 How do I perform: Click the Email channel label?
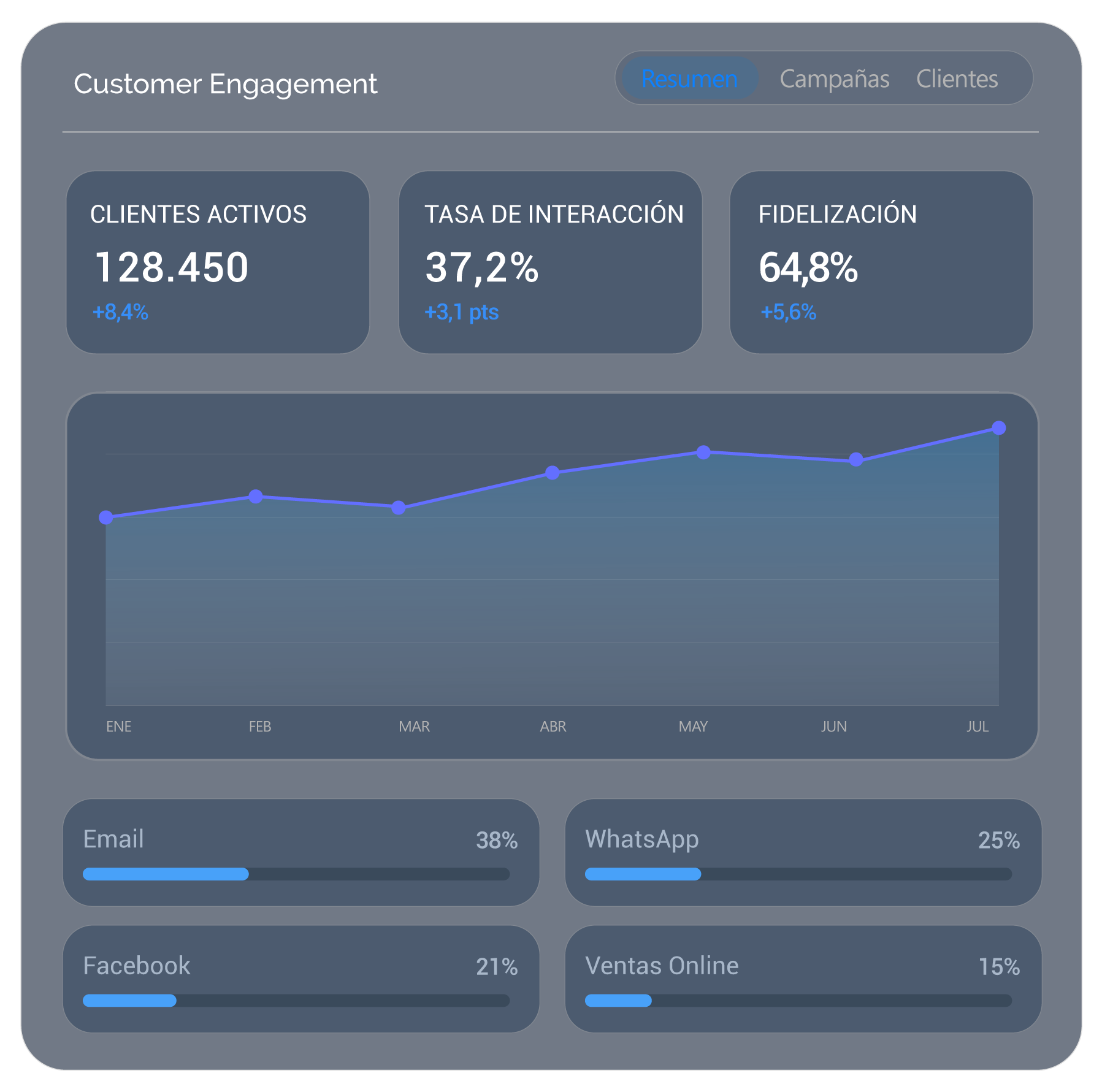[x=113, y=839]
